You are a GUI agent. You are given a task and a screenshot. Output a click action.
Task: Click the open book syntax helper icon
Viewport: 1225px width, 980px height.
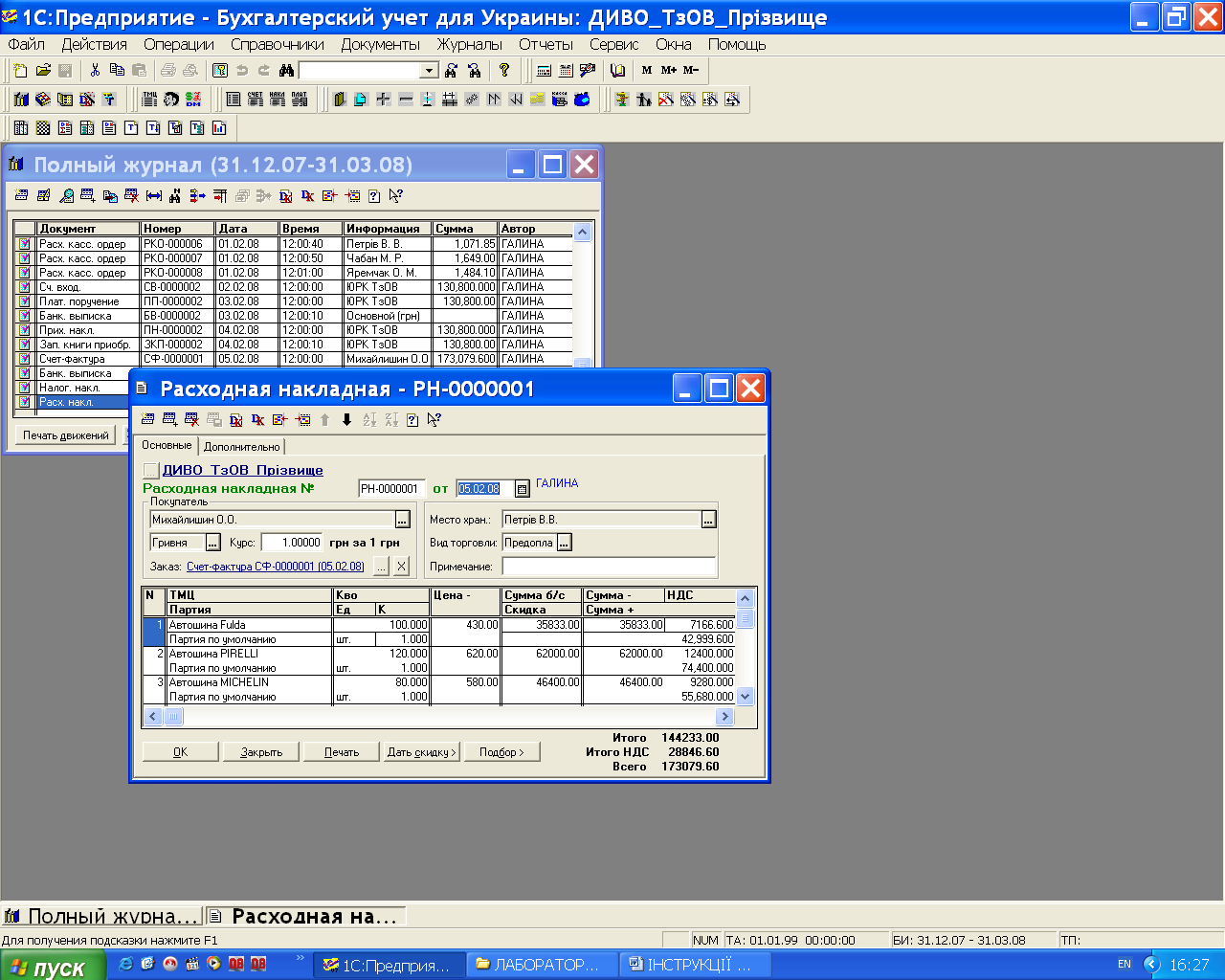[617, 70]
